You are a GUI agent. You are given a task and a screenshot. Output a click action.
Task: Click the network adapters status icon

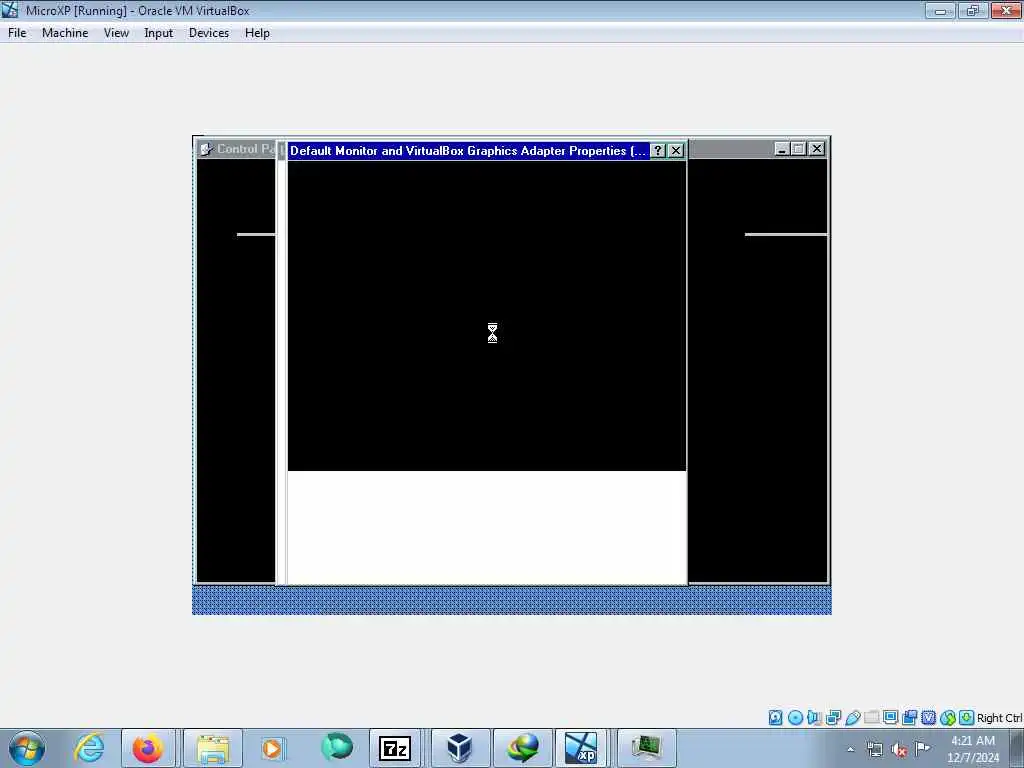pos(833,718)
